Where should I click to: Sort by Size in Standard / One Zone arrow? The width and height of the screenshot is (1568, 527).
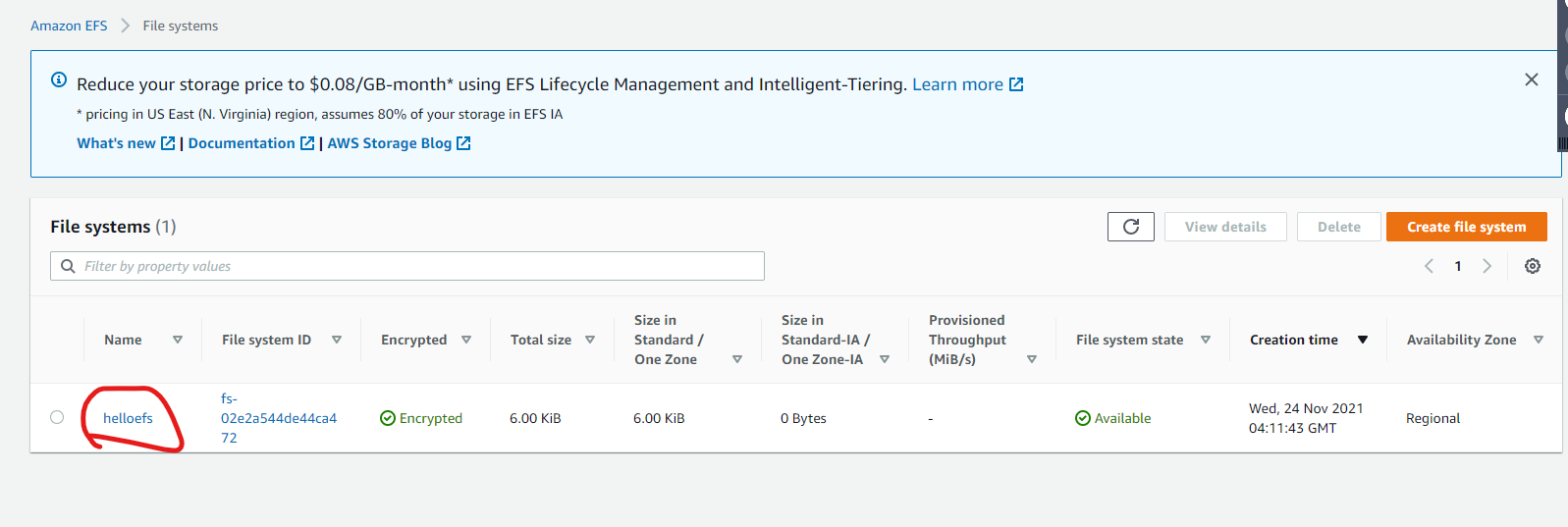pos(737,359)
